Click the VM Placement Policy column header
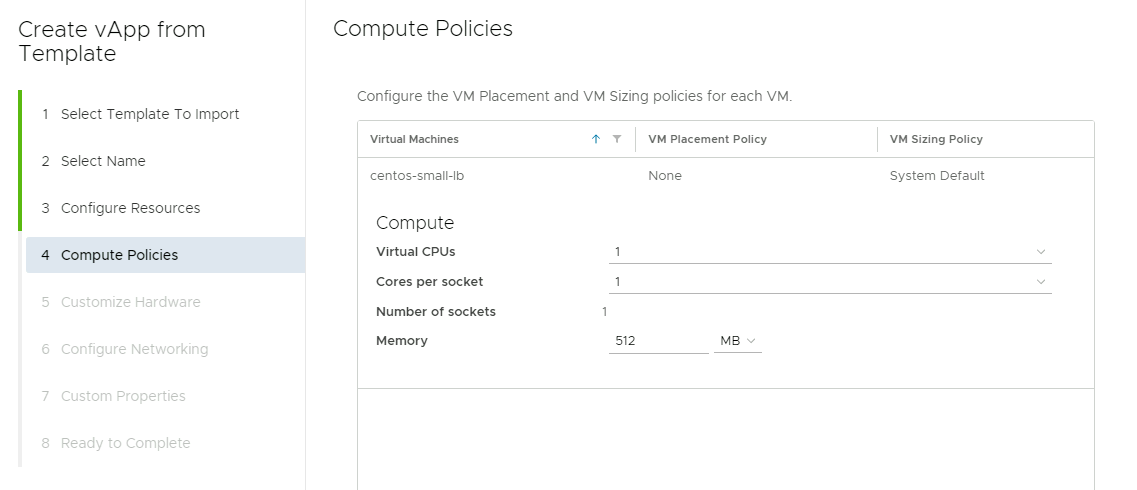The width and height of the screenshot is (1137, 490). pyautogui.click(x=708, y=139)
